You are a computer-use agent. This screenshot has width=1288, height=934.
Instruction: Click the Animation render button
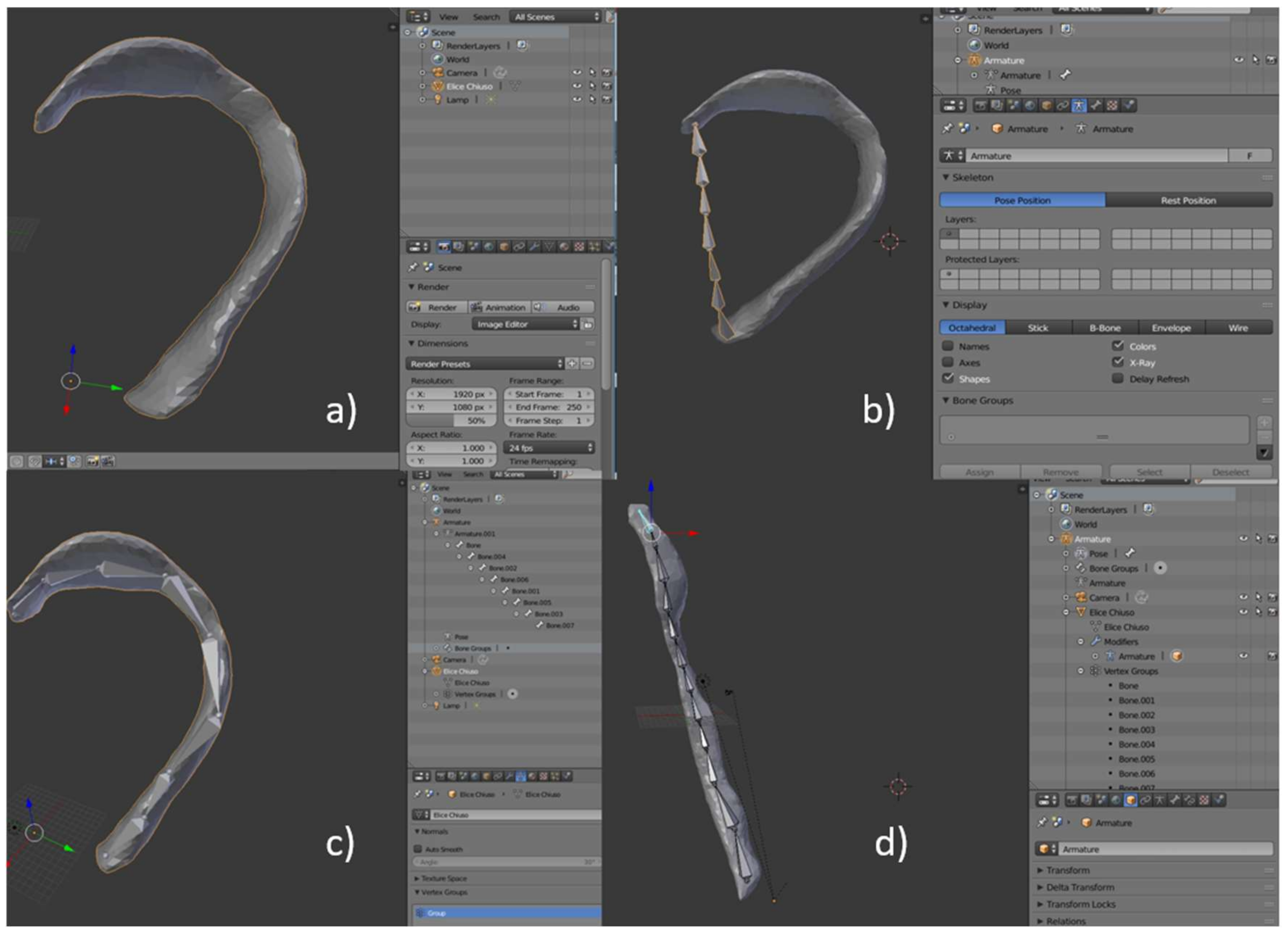point(499,307)
